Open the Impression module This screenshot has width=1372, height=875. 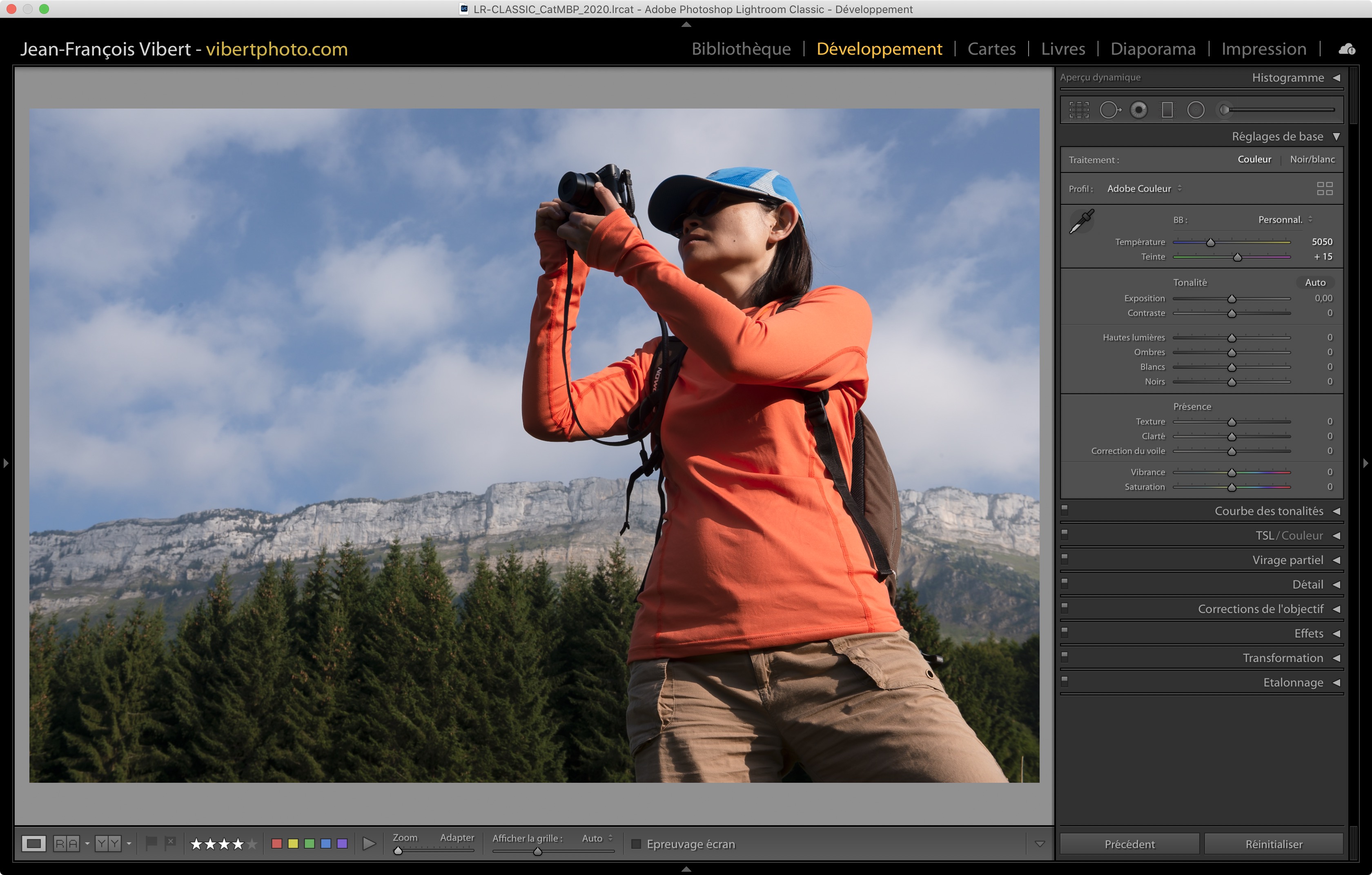tap(1263, 49)
